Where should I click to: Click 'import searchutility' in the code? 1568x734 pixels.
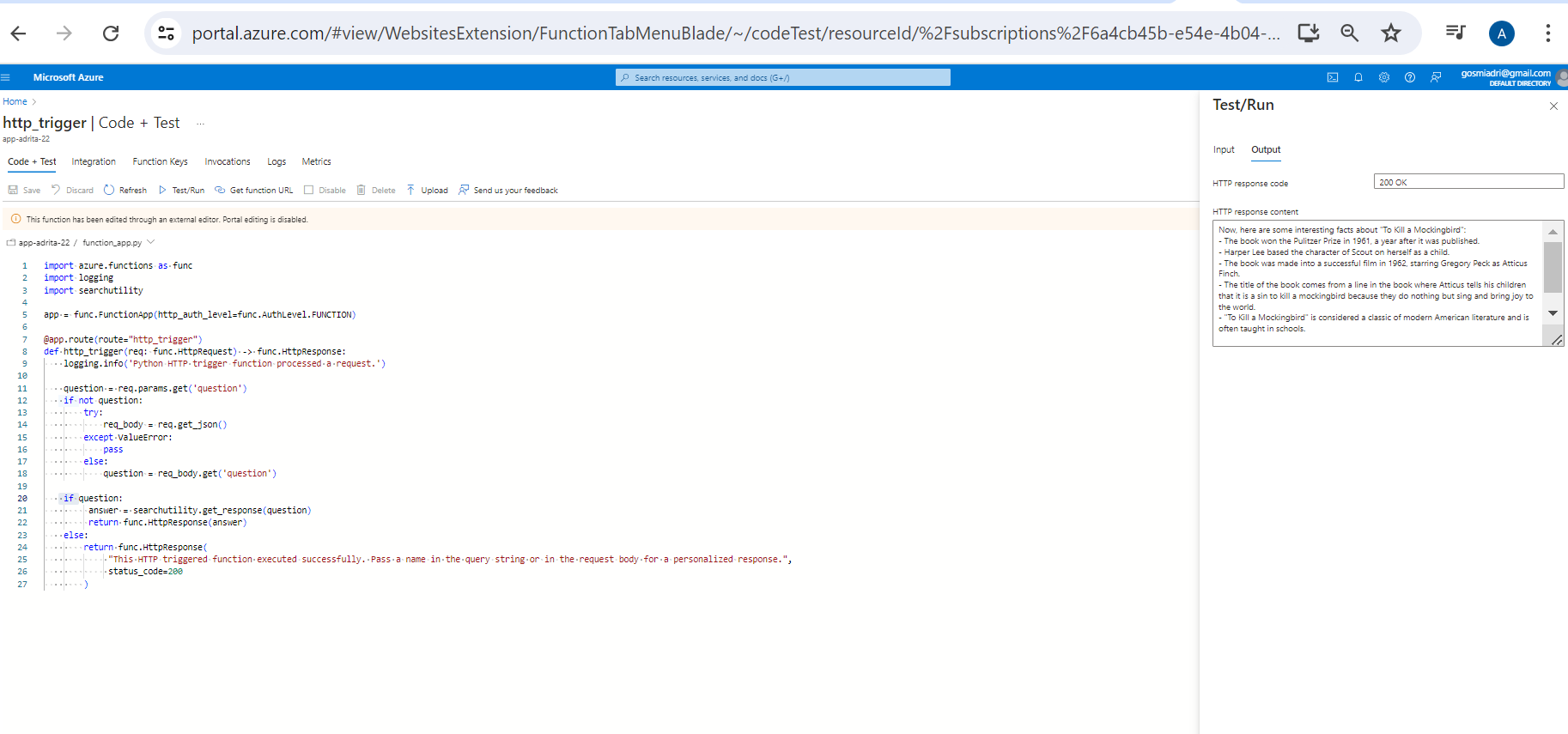pos(94,290)
